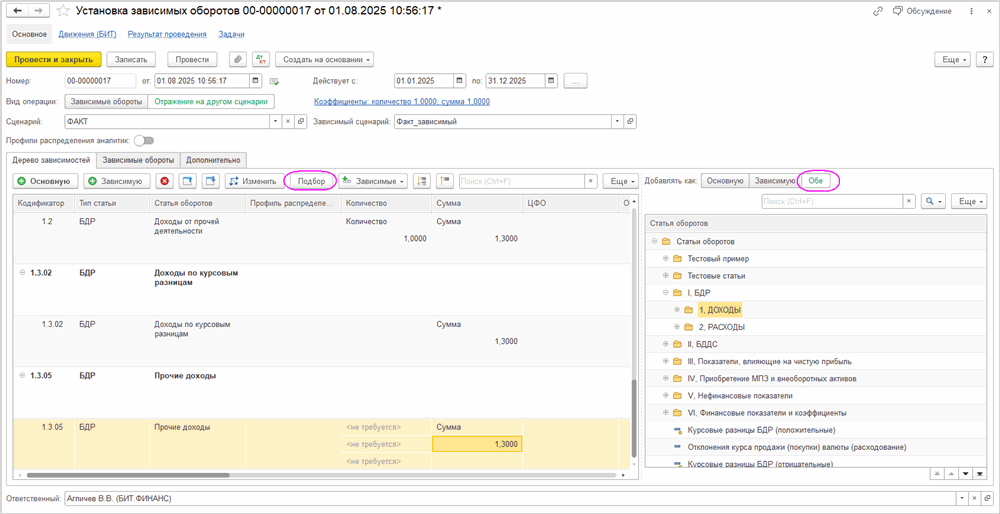Open the calendar picker for document date
Image resolution: width=1000 pixels, height=514 pixels.
[x=256, y=81]
